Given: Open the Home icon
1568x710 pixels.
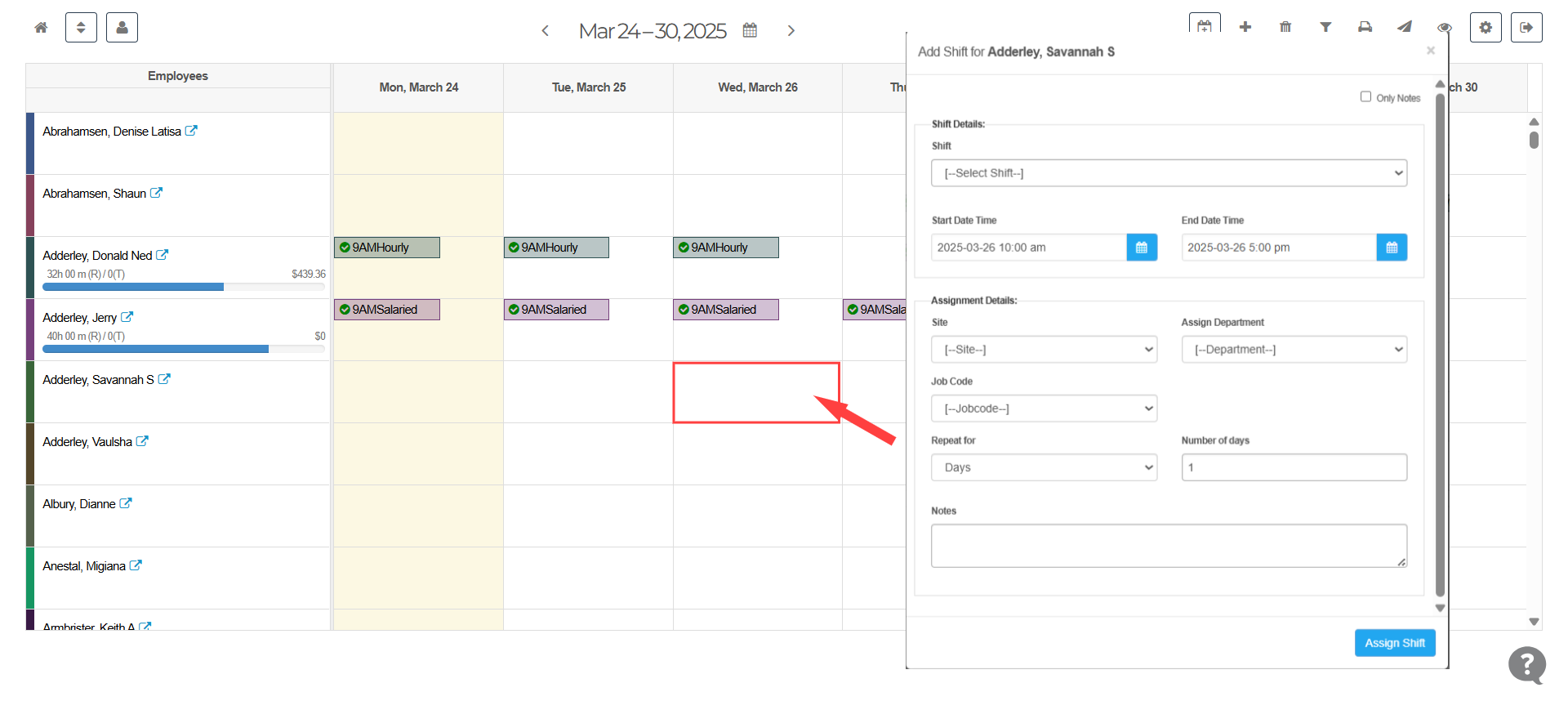Looking at the screenshot, I should (39, 27).
